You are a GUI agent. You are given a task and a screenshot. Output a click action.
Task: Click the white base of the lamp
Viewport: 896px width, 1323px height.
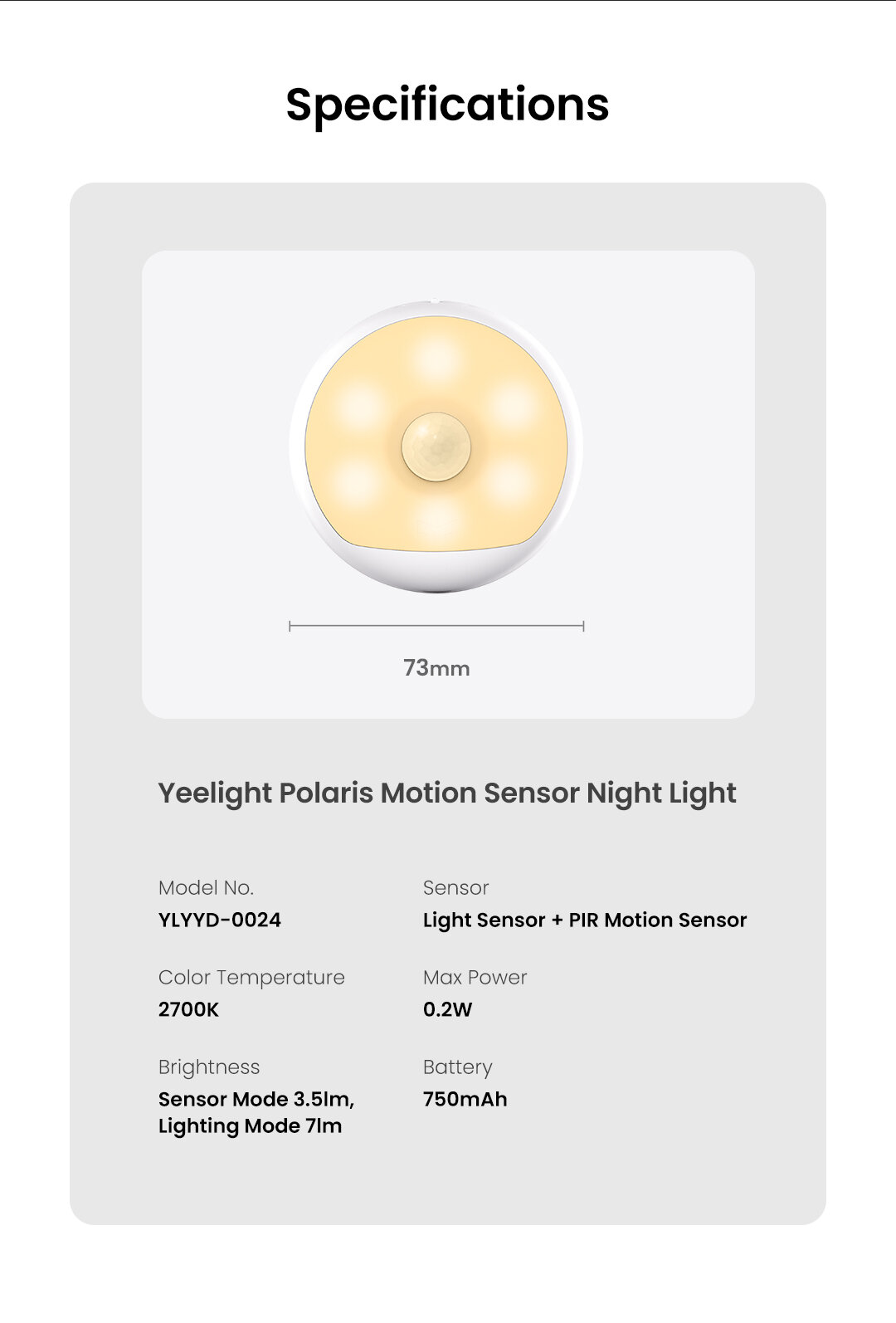click(x=437, y=571)
